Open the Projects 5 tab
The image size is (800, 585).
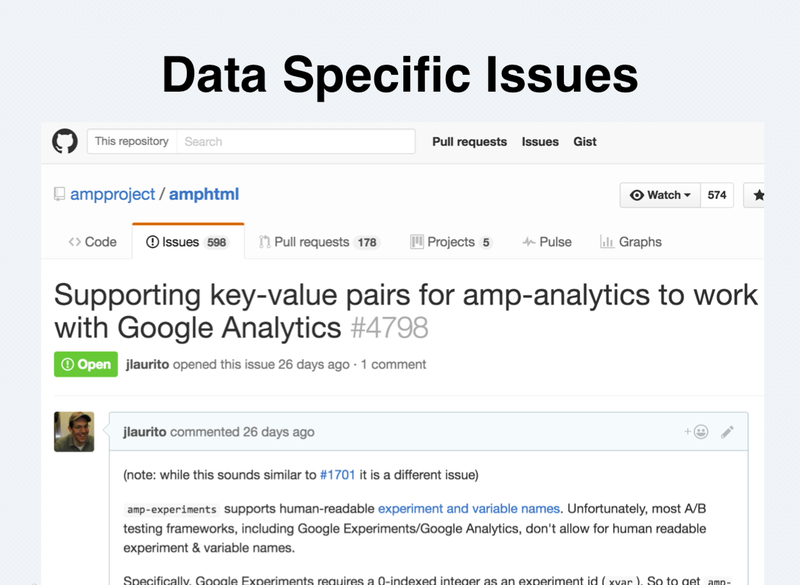pyautogui.click(x=451, y=242)
